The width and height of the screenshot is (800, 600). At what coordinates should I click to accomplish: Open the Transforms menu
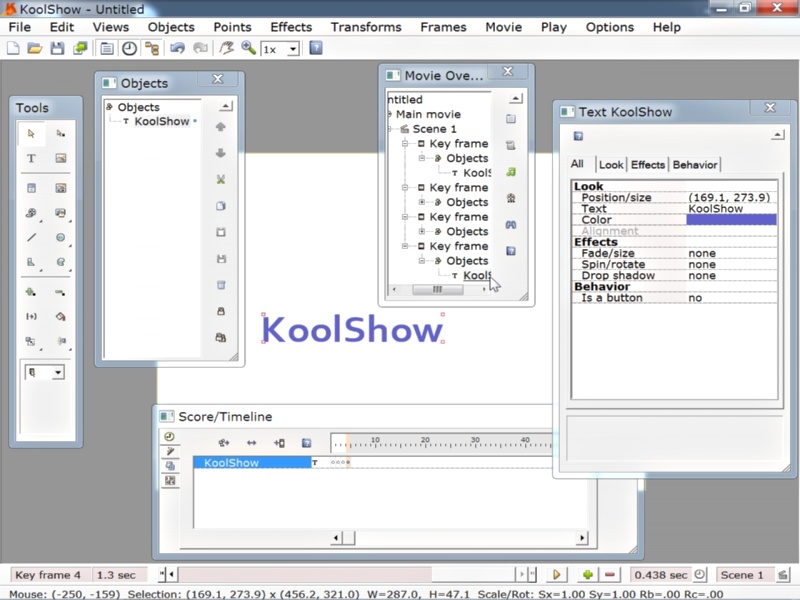(366, 27)
